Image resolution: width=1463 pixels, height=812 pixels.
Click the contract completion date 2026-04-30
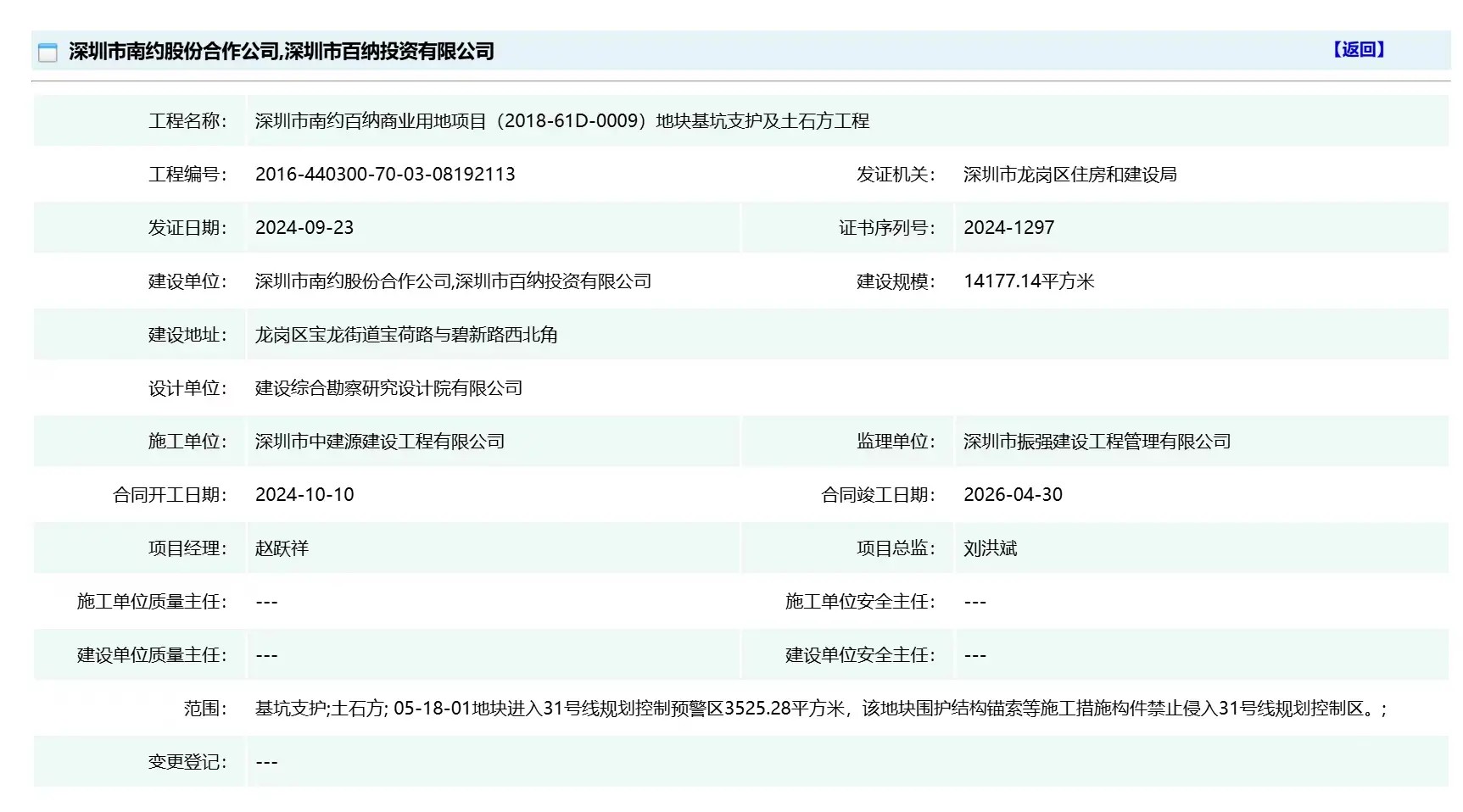pyautogui.click(x=1013, y=495)
